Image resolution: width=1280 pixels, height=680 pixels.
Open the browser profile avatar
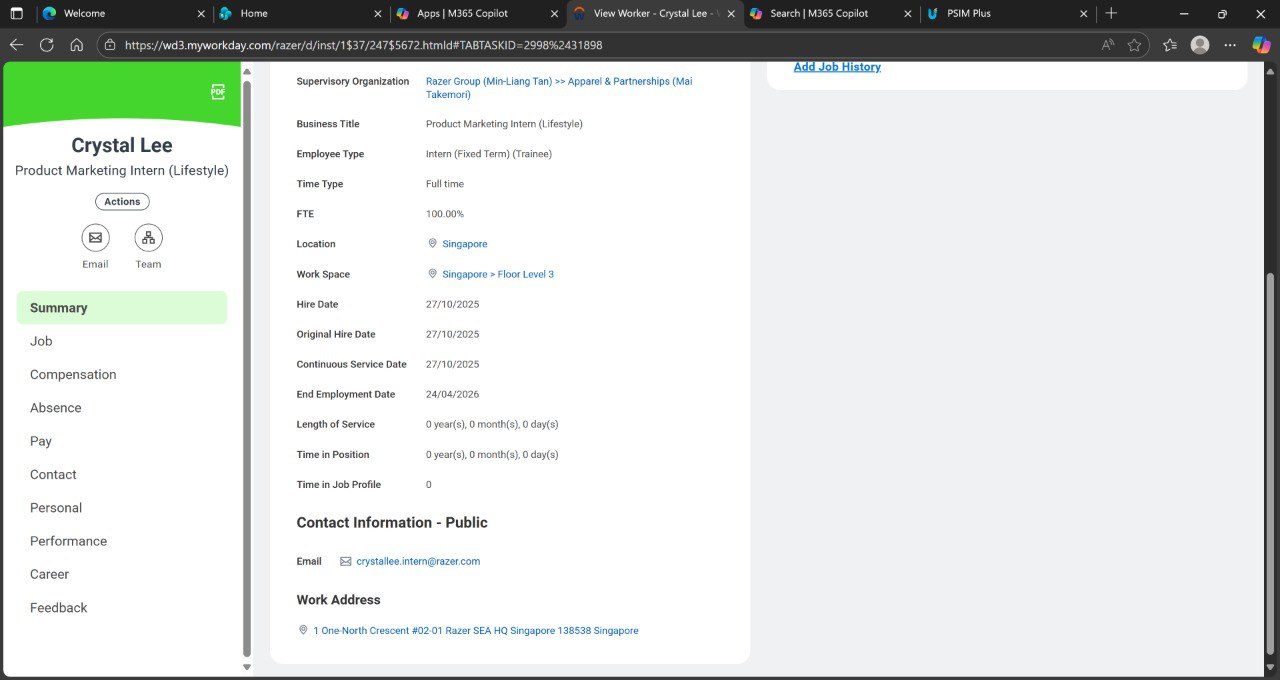click(1200, 45)
